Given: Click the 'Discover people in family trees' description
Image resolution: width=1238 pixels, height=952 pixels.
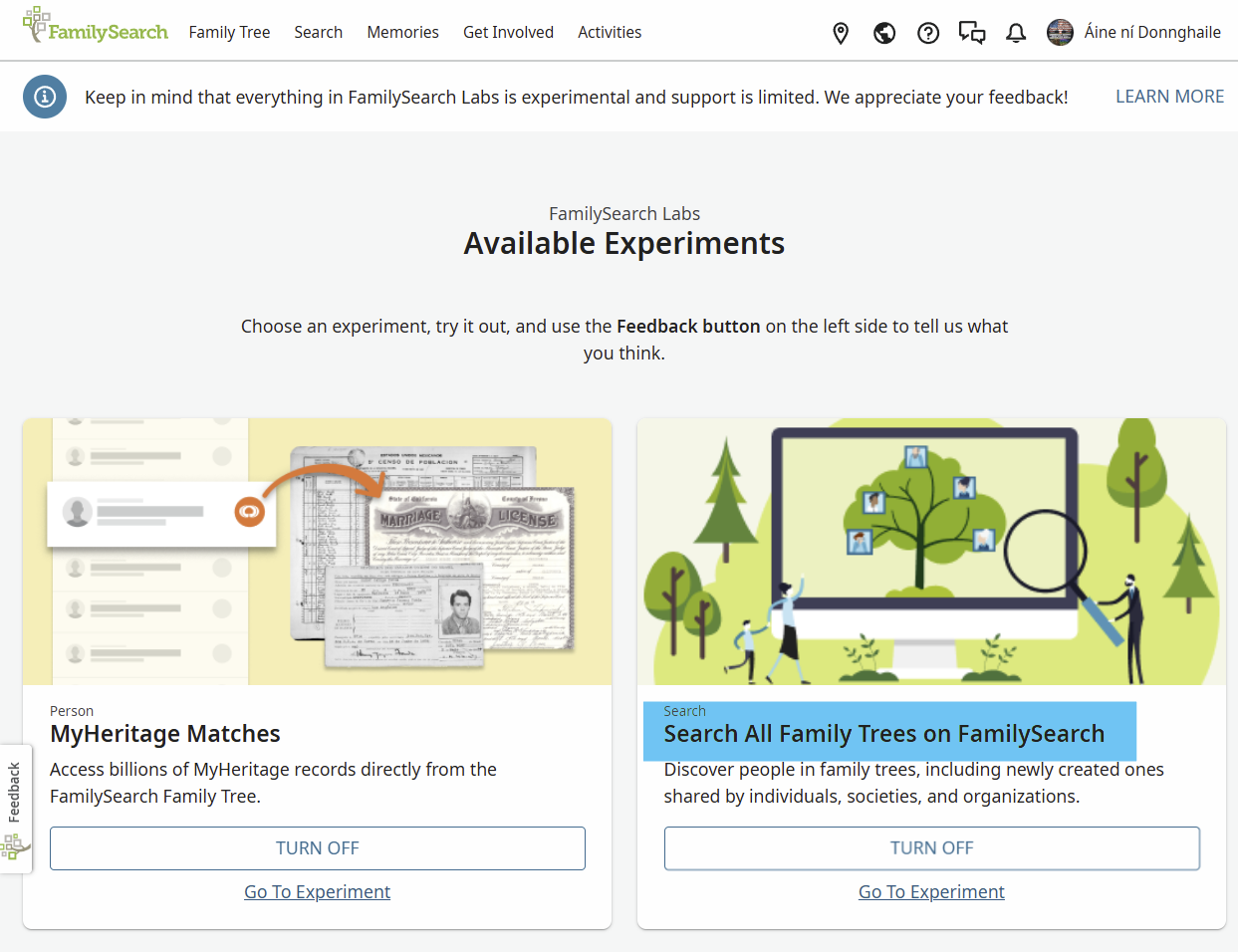Looking at the screenshot, I should [914, 783].
